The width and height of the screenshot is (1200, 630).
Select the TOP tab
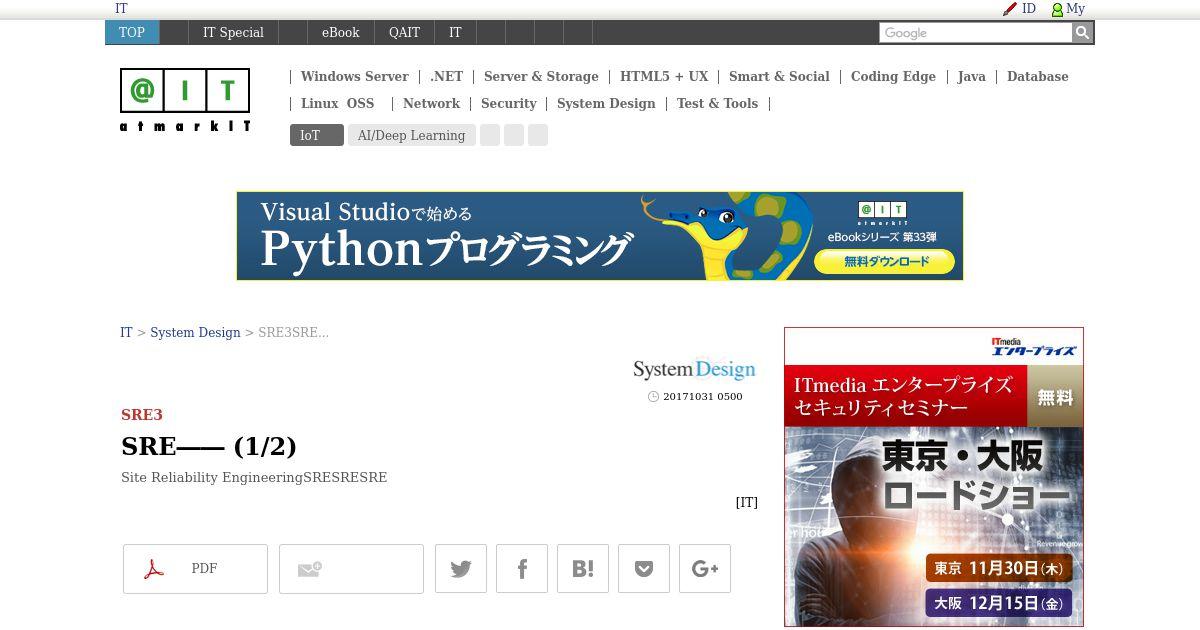(132, 32)
